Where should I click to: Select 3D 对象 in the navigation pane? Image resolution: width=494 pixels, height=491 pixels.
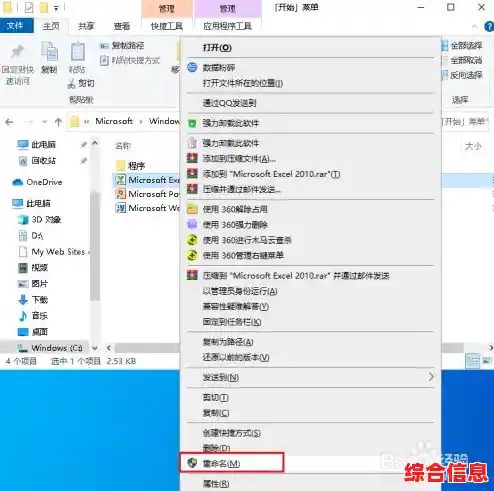coord(40,219)
